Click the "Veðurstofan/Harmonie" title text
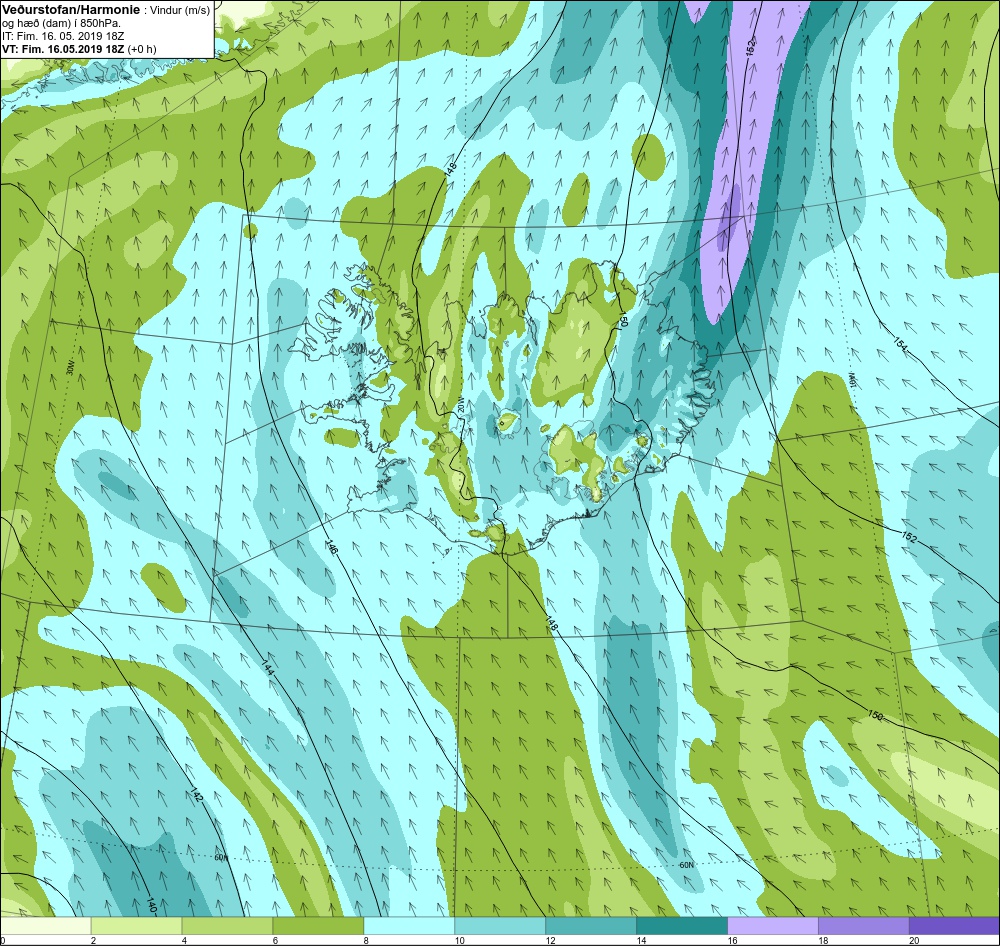Viewport: 1000px width, 946px height. 70,11
